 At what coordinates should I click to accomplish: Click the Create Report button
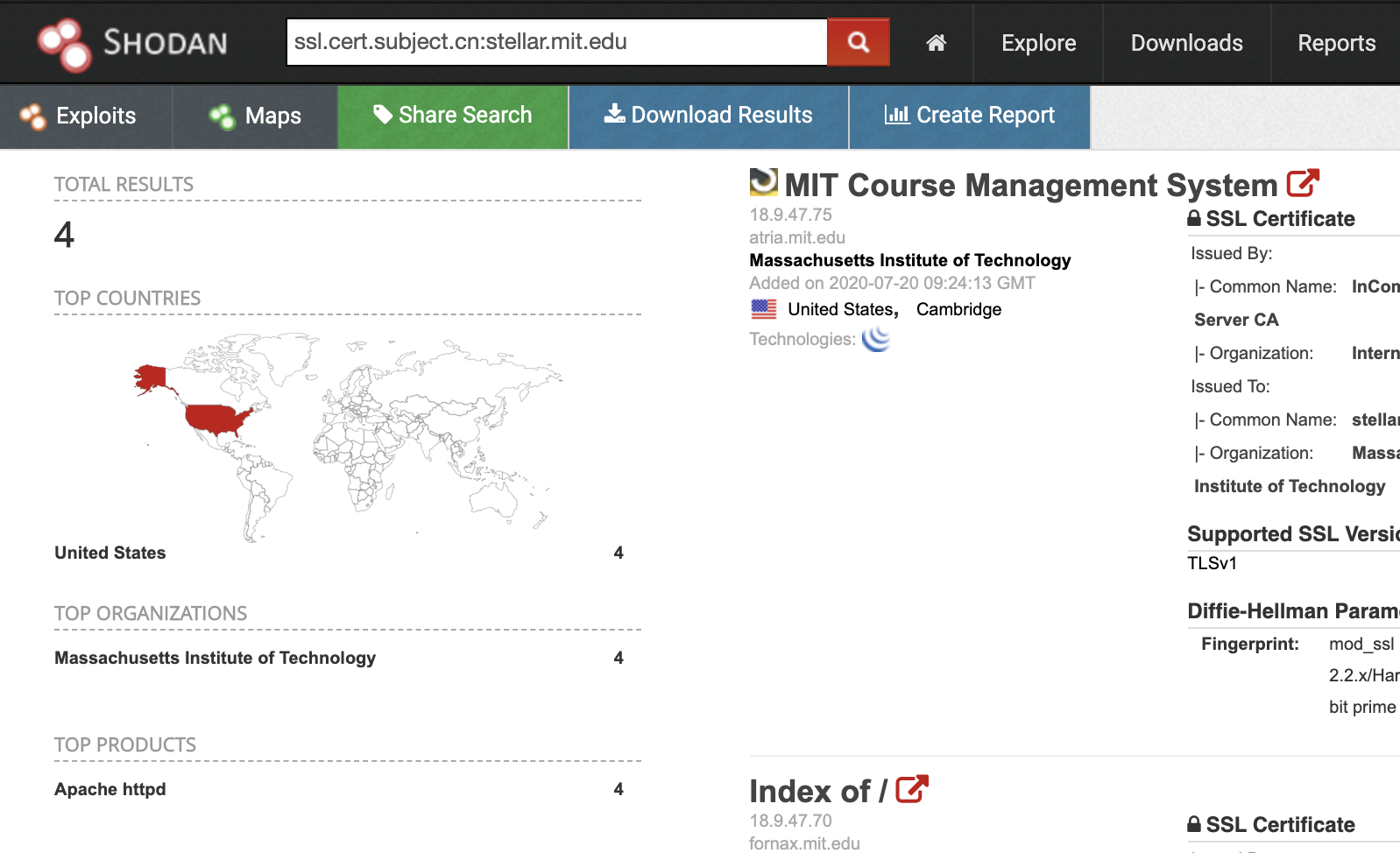tap(970, 116)
